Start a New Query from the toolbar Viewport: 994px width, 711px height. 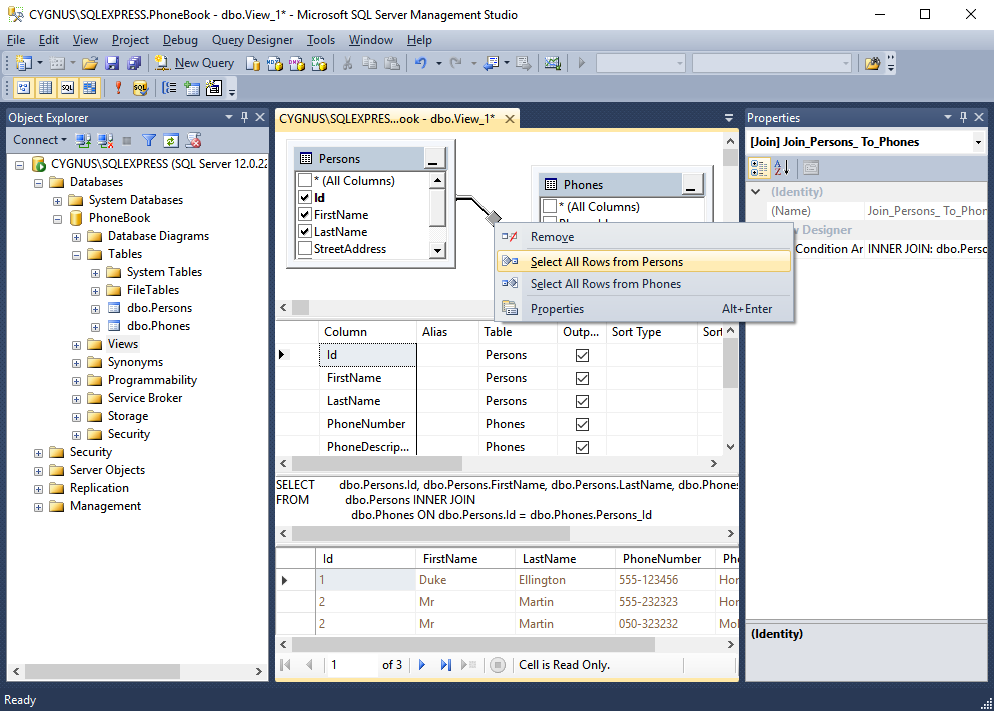(195, 63)
